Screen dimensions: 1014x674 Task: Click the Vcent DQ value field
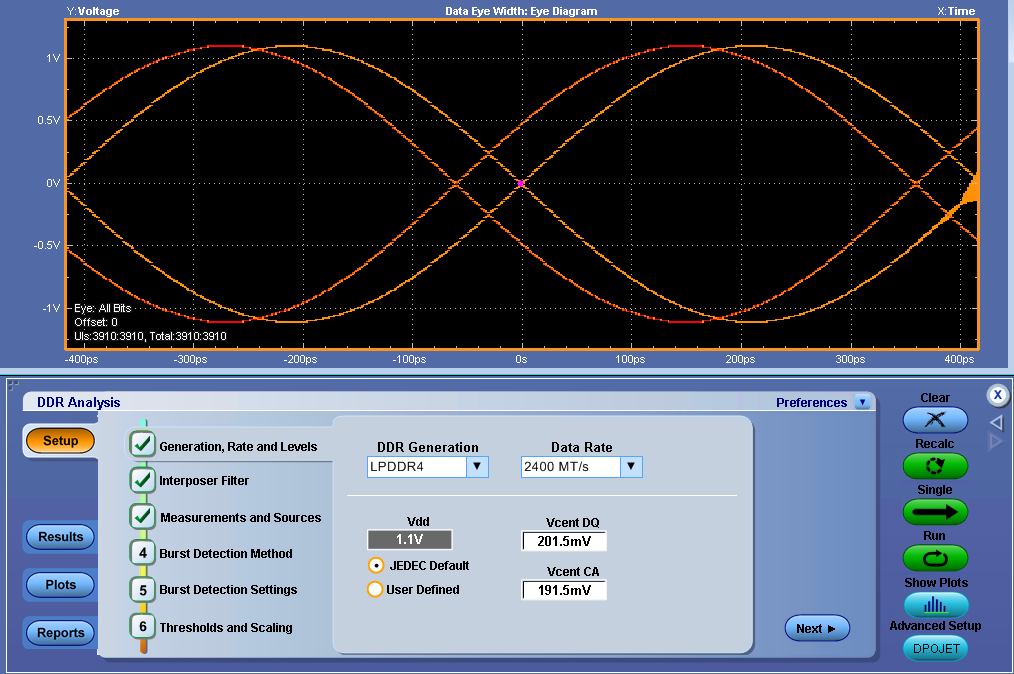(x=564, y=542)
